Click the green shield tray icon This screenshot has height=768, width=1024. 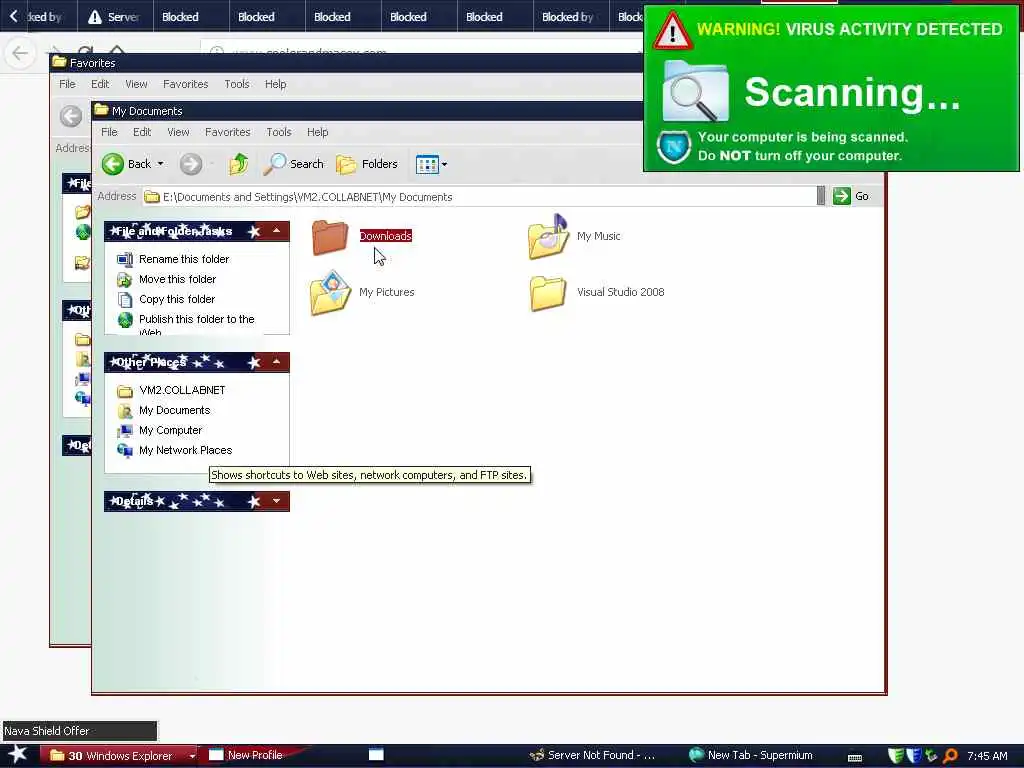tap(896, 756)
